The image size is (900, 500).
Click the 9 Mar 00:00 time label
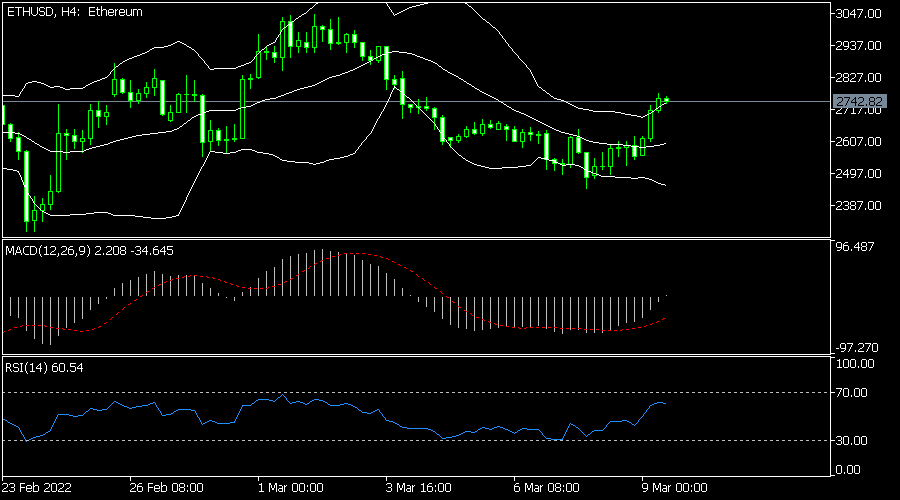click(x=674, y=488)
